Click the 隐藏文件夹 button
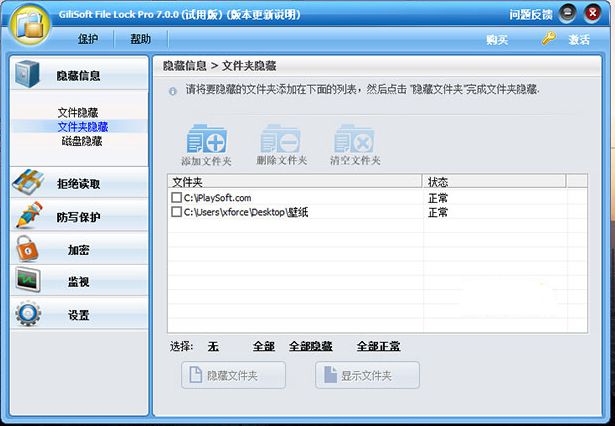The image size is (615, 426). 233,375
